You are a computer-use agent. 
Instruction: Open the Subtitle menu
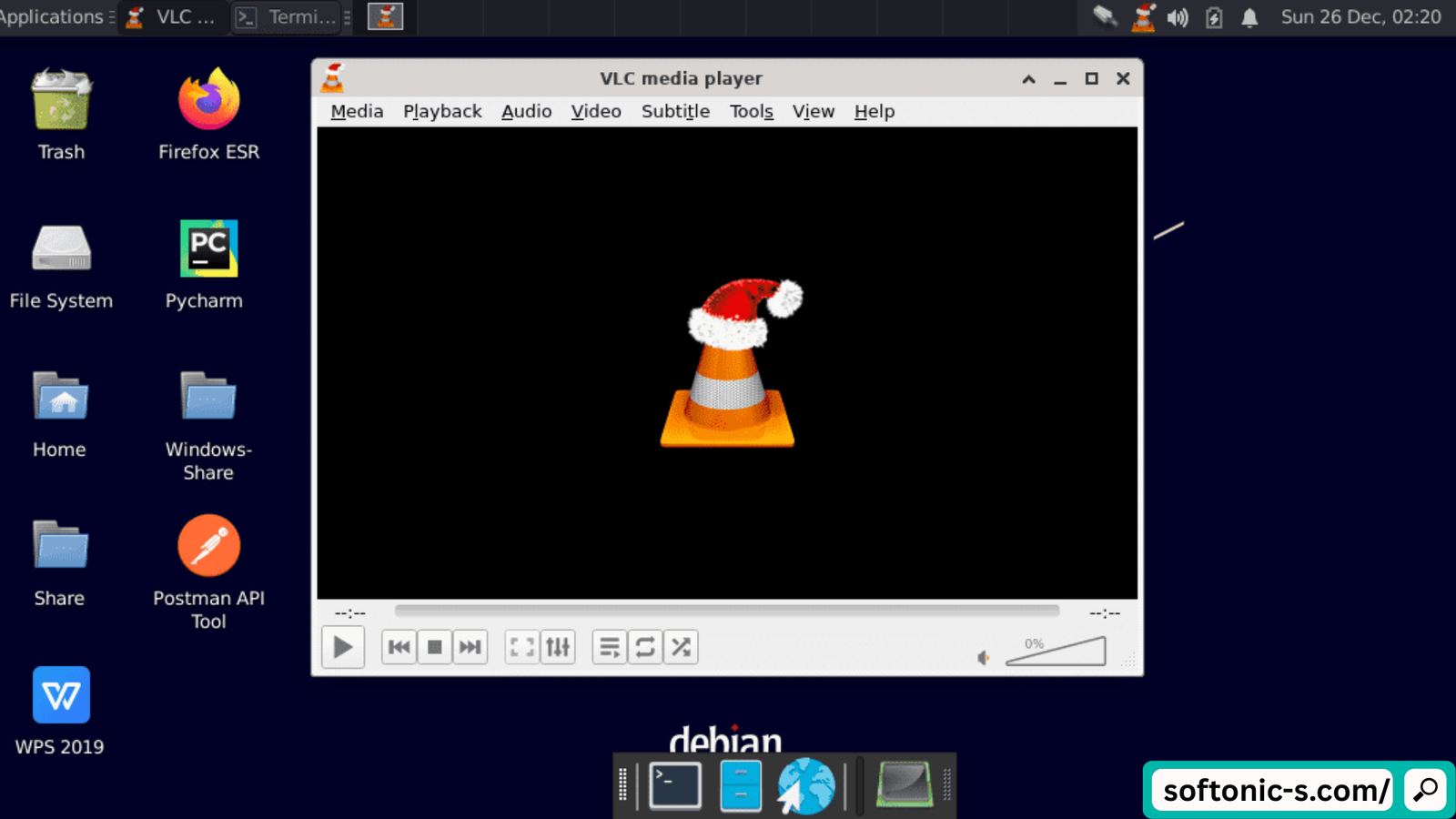[675, 111]
